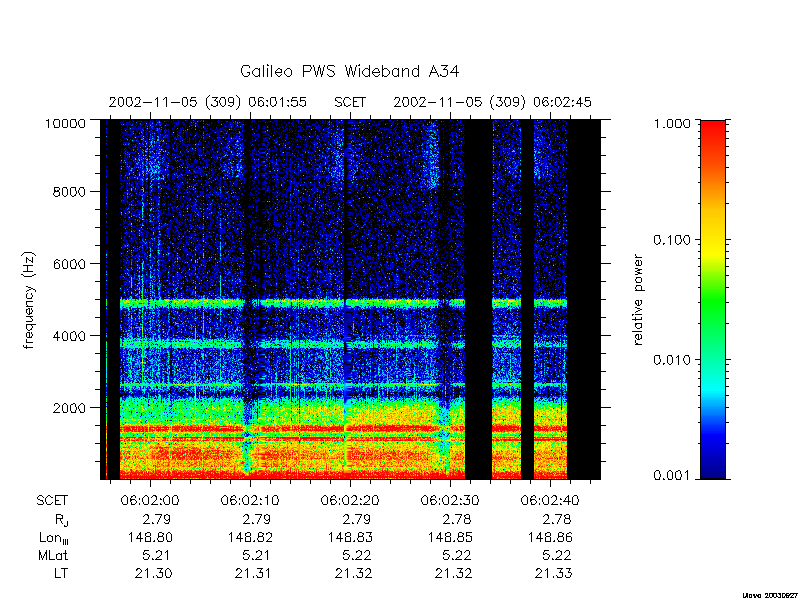Select the start time "2002-11-05 (309) 06:01:55"
Screen dimensions: 800x600
[x=208, y=103]
